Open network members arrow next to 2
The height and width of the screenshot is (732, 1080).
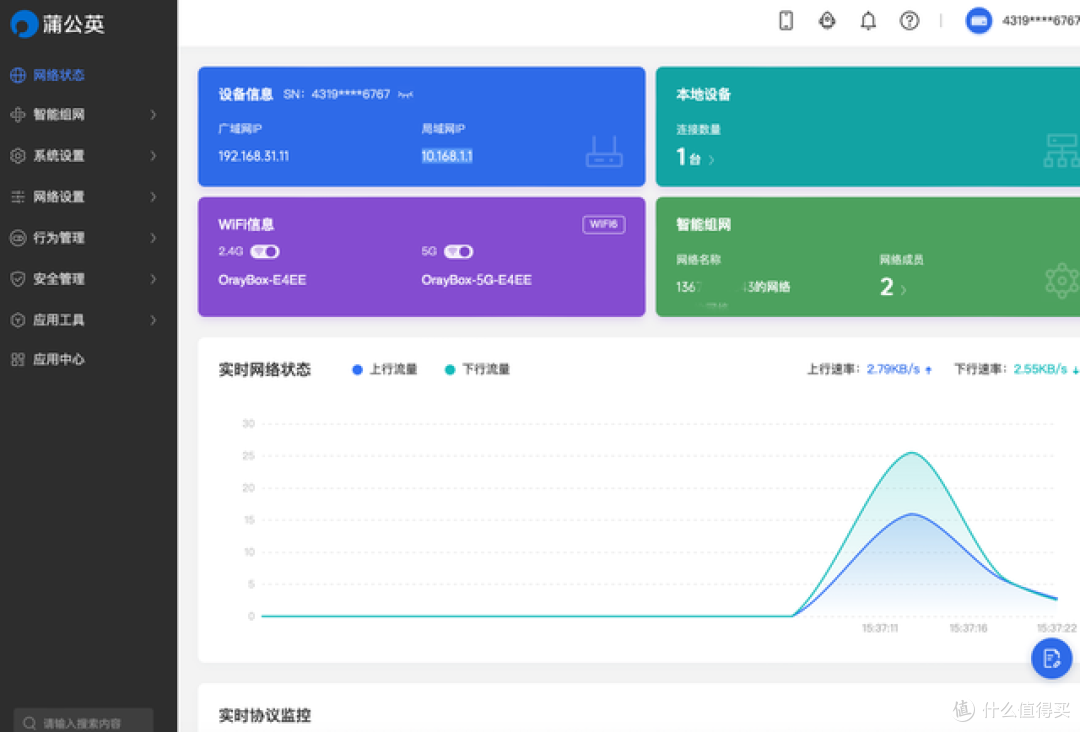(x=903, y=290)
